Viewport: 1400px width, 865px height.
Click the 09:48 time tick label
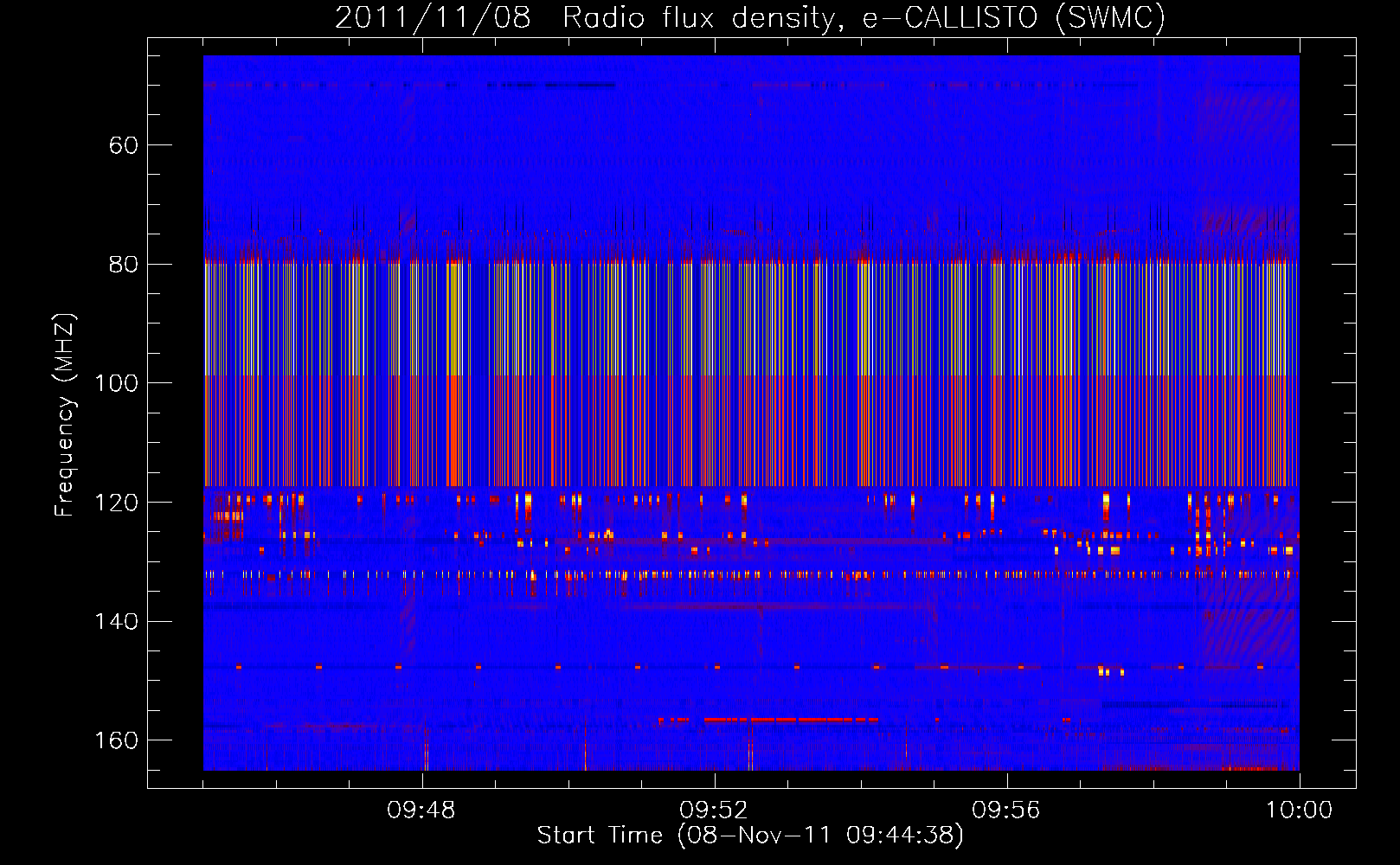click(x=421, y=811)
